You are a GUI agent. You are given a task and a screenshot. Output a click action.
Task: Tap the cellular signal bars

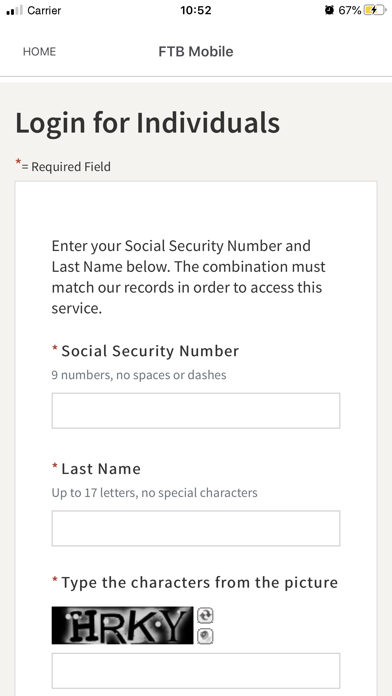(x=14, y=11)
